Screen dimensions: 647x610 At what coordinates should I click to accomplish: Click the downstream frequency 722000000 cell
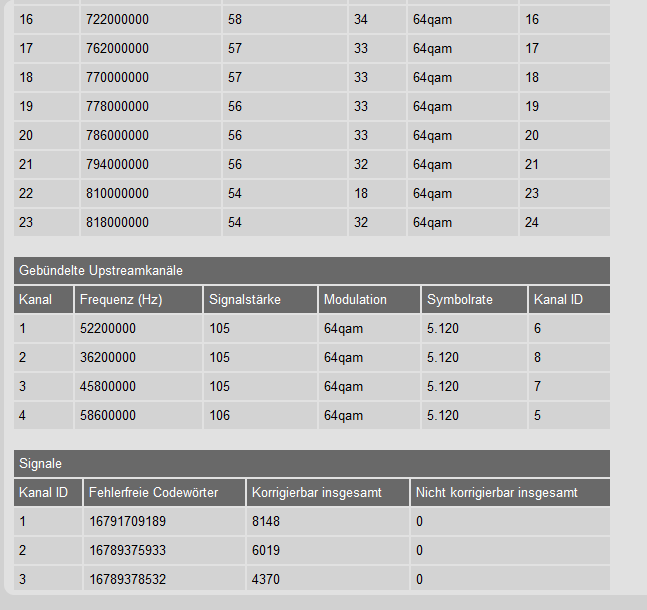click(x=114, y=19)
